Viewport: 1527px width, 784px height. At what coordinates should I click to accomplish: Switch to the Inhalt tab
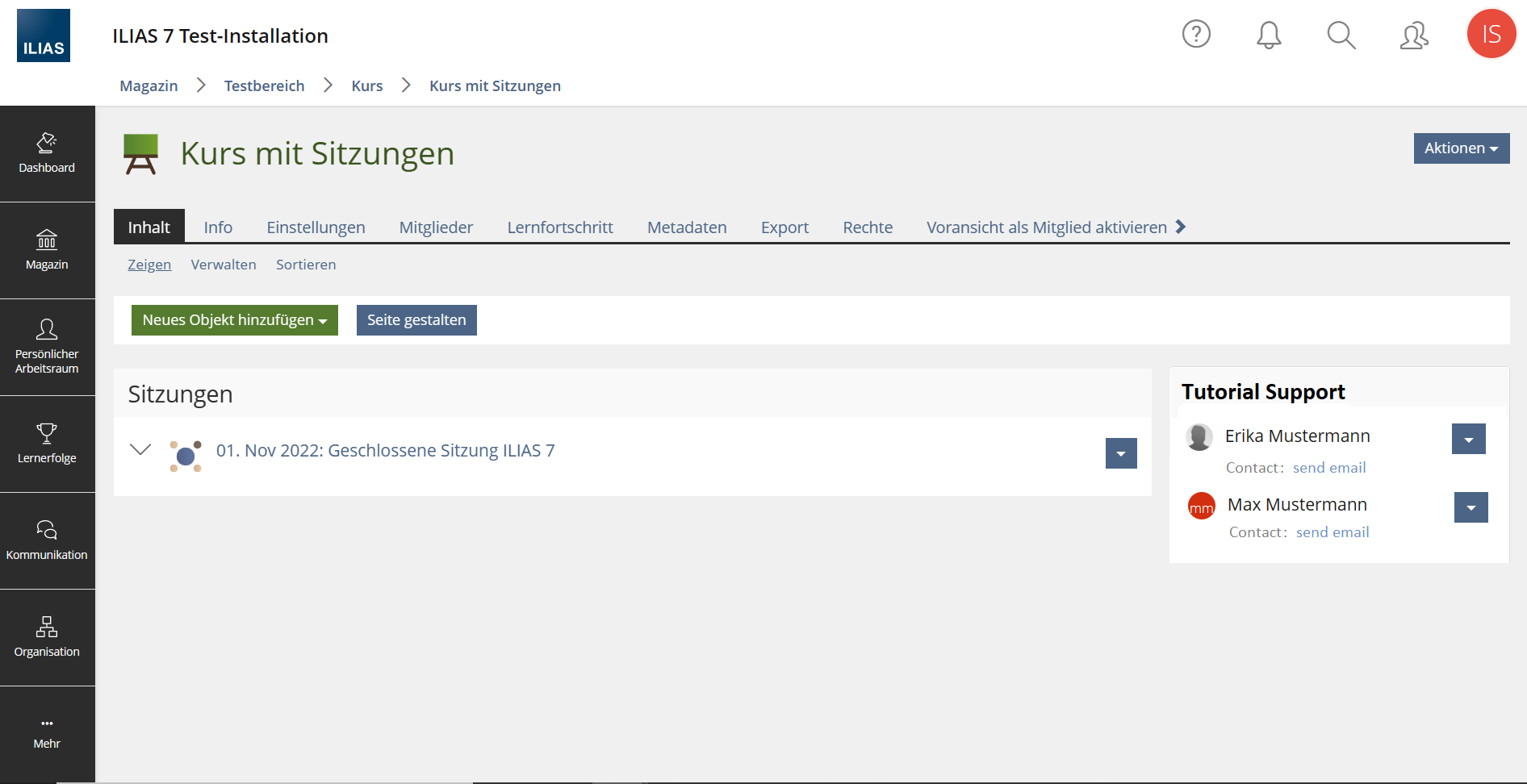coord(149,227)
